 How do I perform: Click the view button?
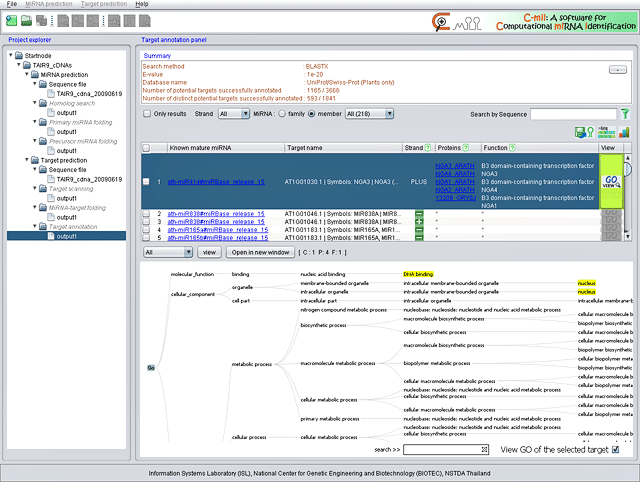209,252
